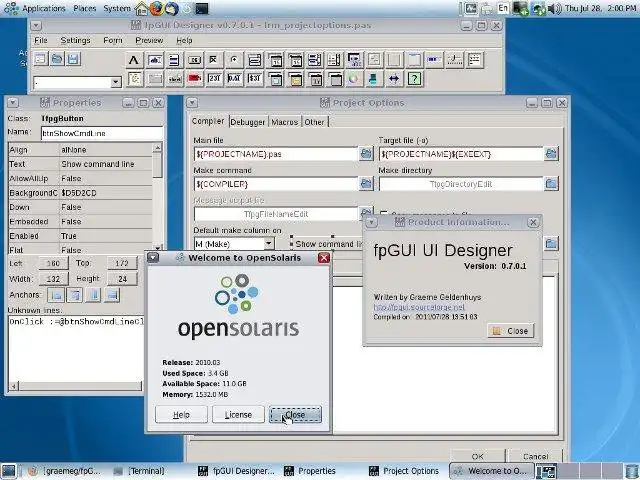
Task: Click OK in the Project Options window
Action: click(x=477, y=456)
